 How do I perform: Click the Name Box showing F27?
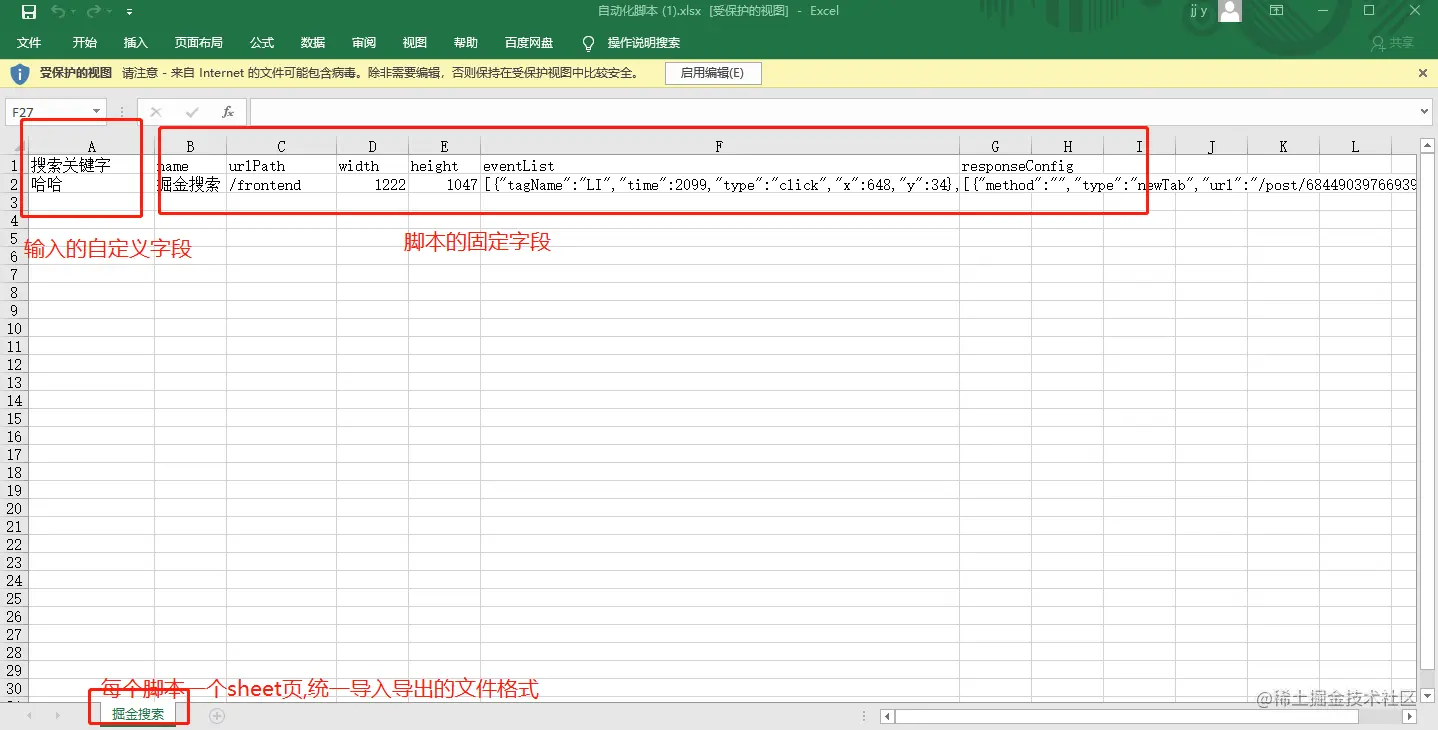49,112
